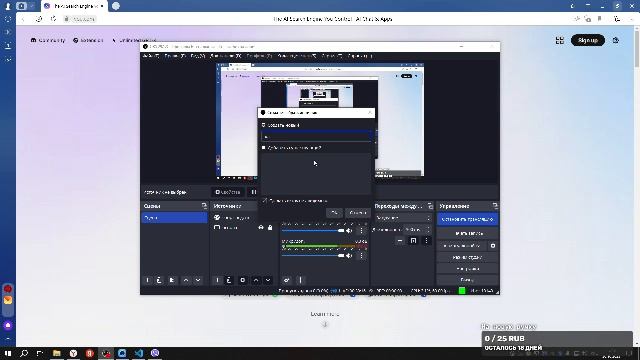
Task: Toggle Make source visible checkbox
Action: (x=264, y=200)
